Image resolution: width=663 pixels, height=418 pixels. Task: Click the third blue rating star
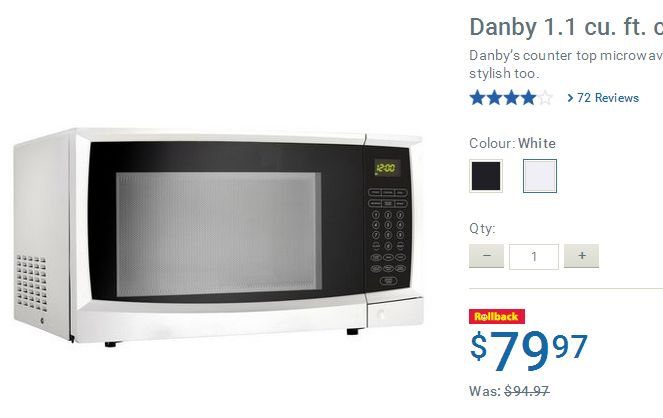(511, 98)
